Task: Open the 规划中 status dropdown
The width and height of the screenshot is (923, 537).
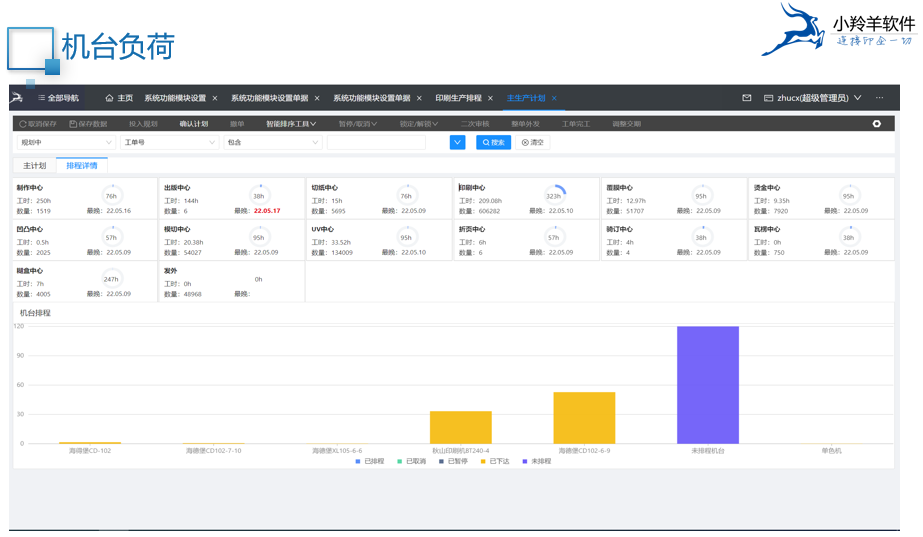Action: 65,142
